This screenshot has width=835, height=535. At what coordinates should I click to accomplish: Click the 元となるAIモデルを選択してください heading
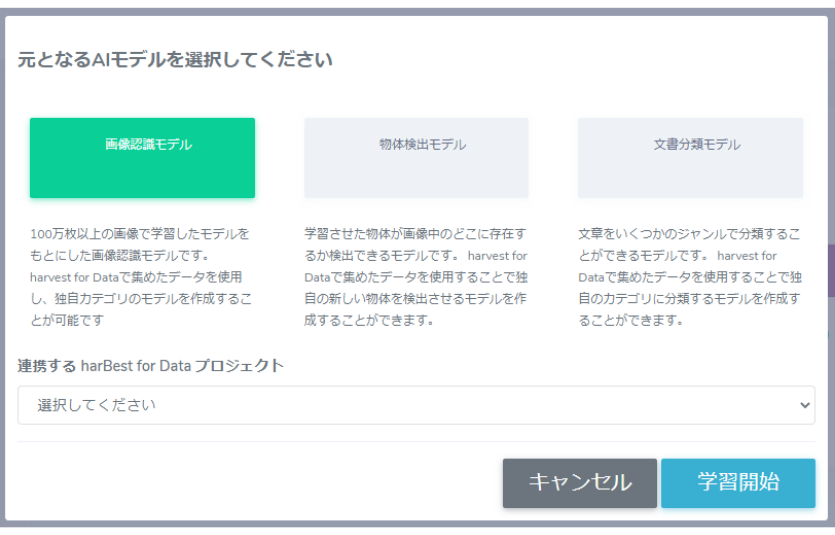175,60
